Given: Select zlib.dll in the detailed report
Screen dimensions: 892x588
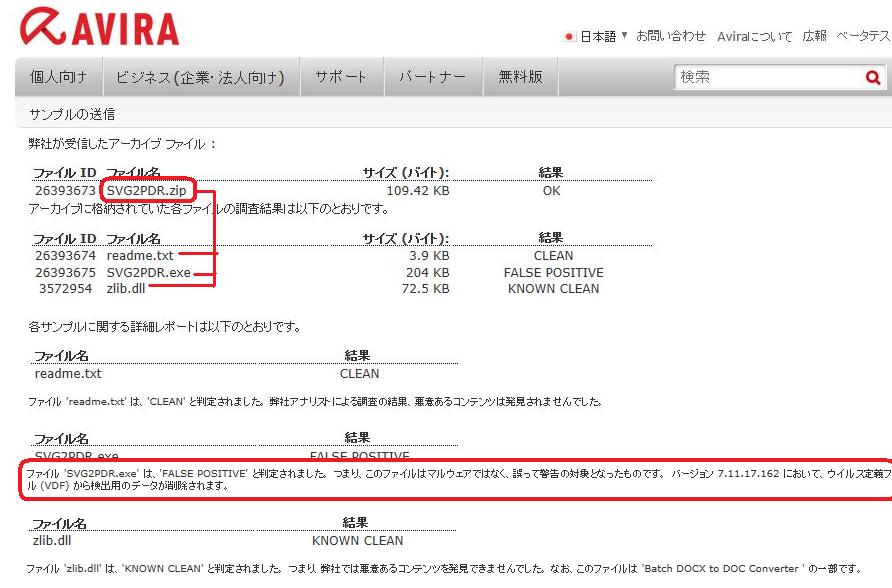Looking at the screenshot, I should (52, 540).
